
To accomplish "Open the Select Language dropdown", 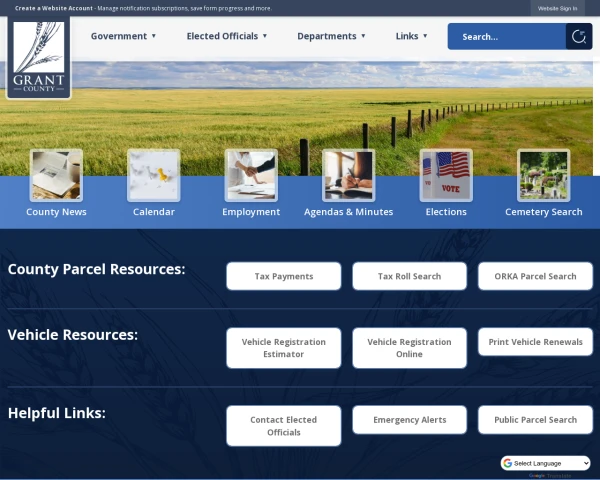I will click(546, 463).
